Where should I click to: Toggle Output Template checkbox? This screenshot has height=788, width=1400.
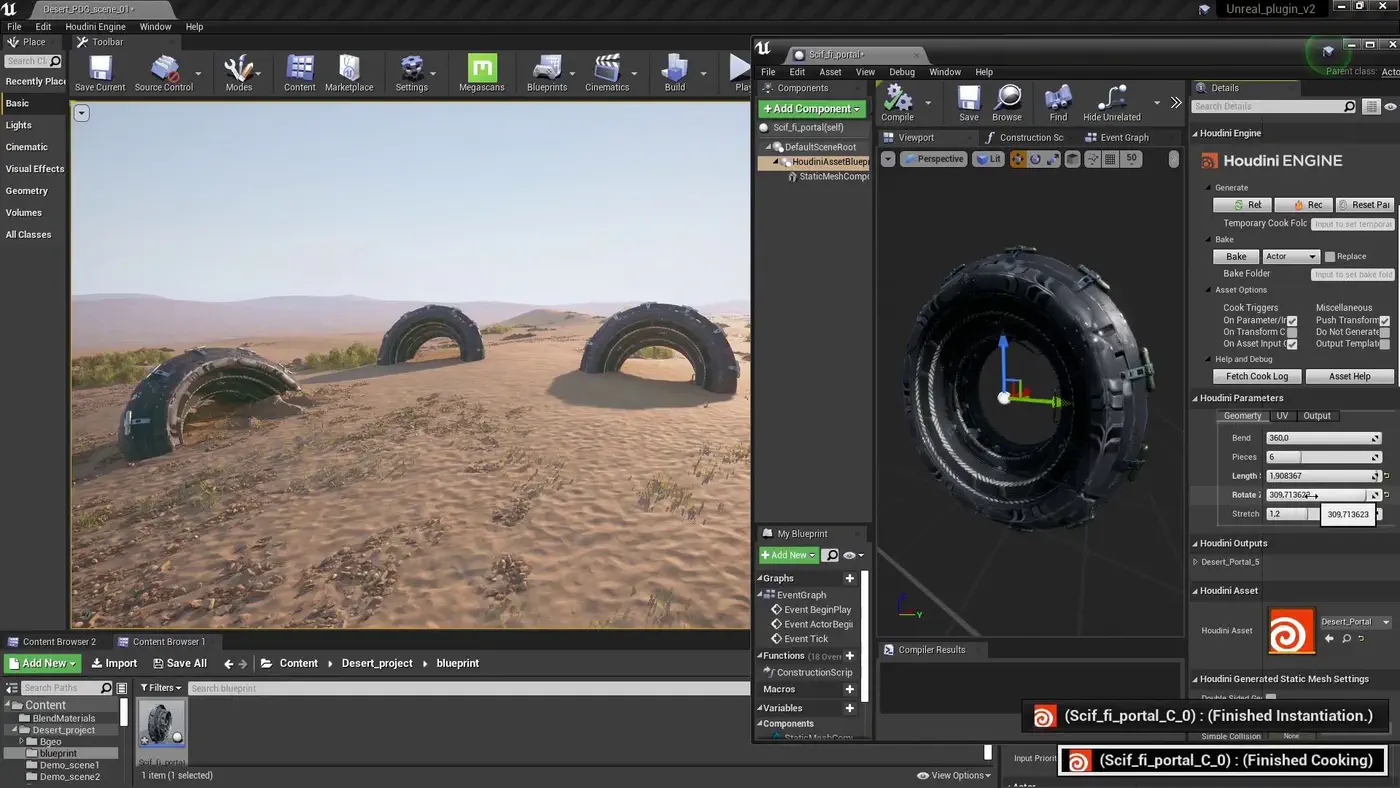1385,344
